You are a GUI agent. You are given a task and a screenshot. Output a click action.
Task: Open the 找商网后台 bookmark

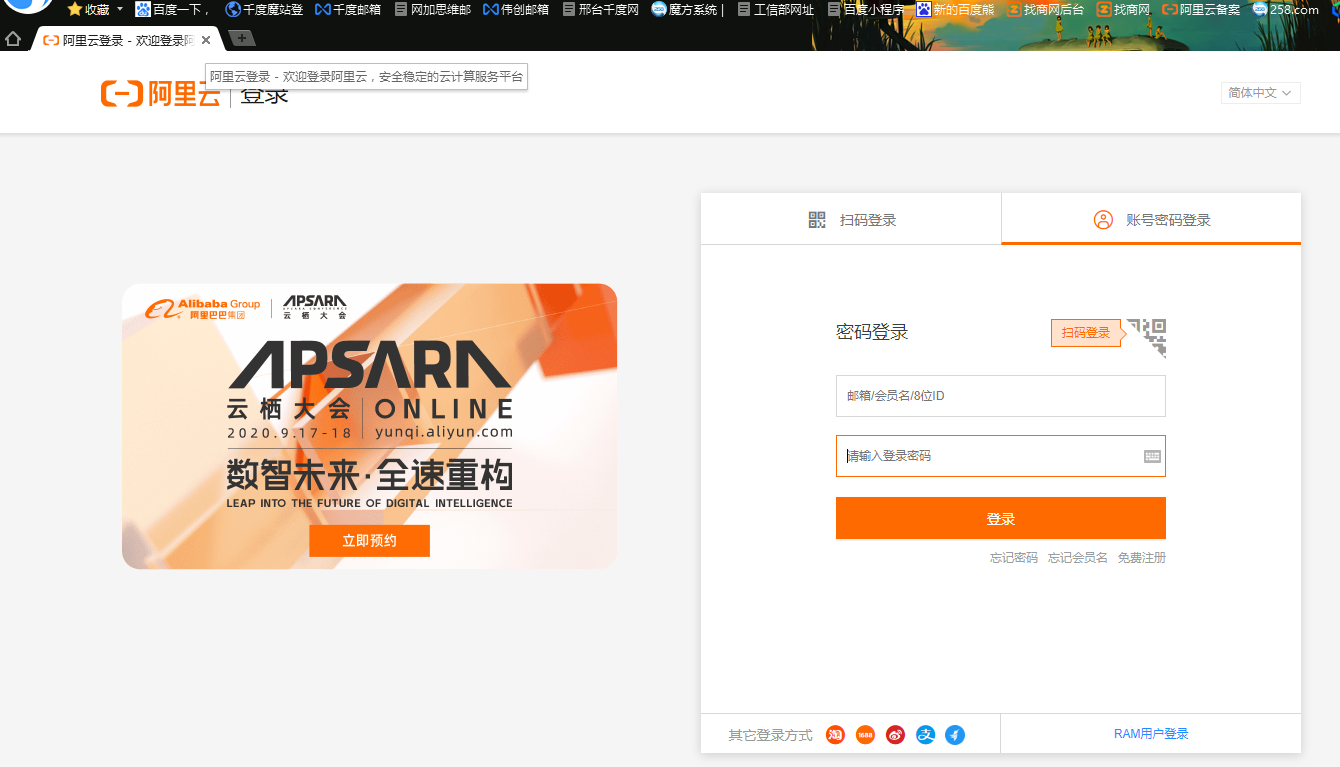(x=1045, y=9)
